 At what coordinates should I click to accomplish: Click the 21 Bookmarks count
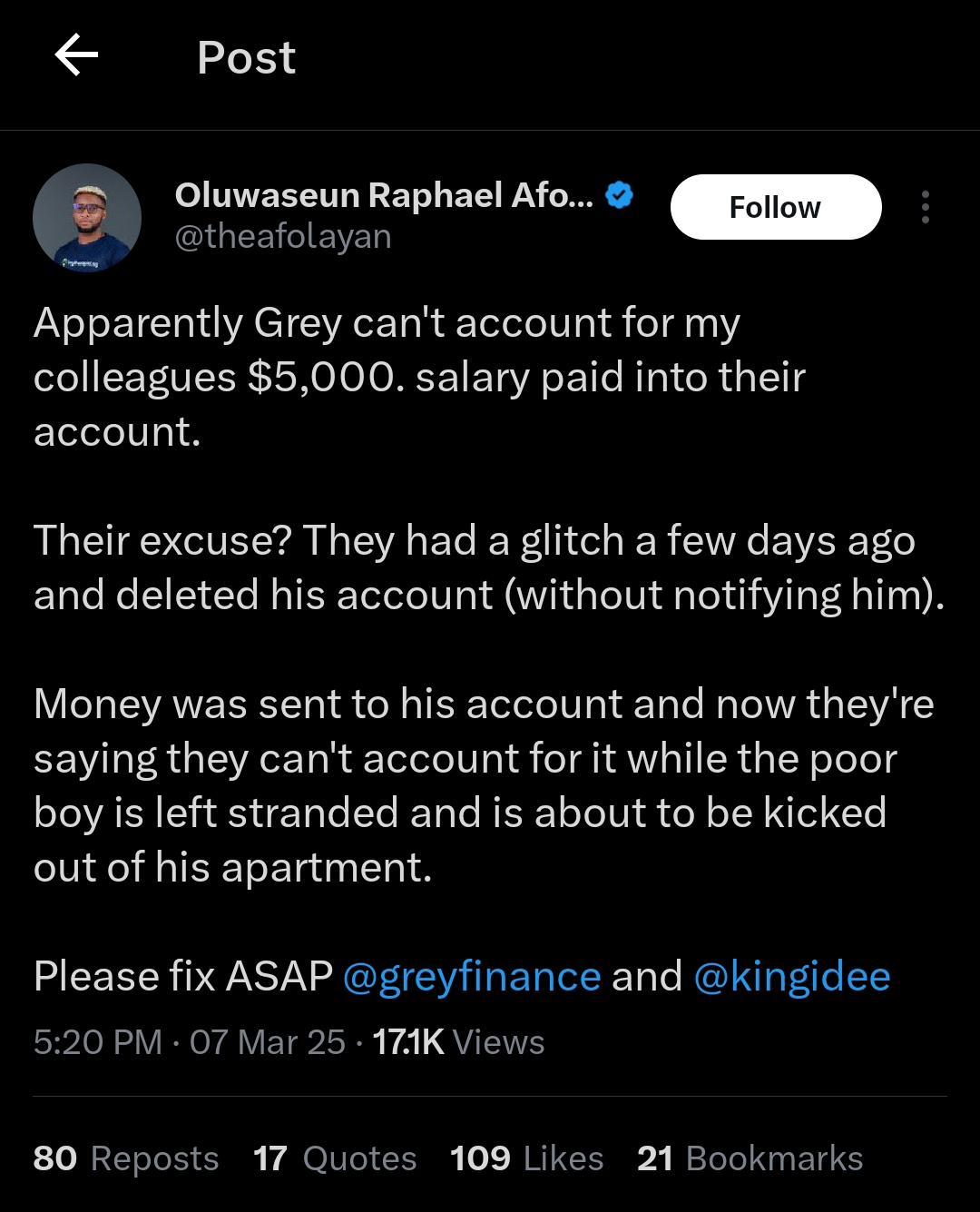click(750, 1158)
